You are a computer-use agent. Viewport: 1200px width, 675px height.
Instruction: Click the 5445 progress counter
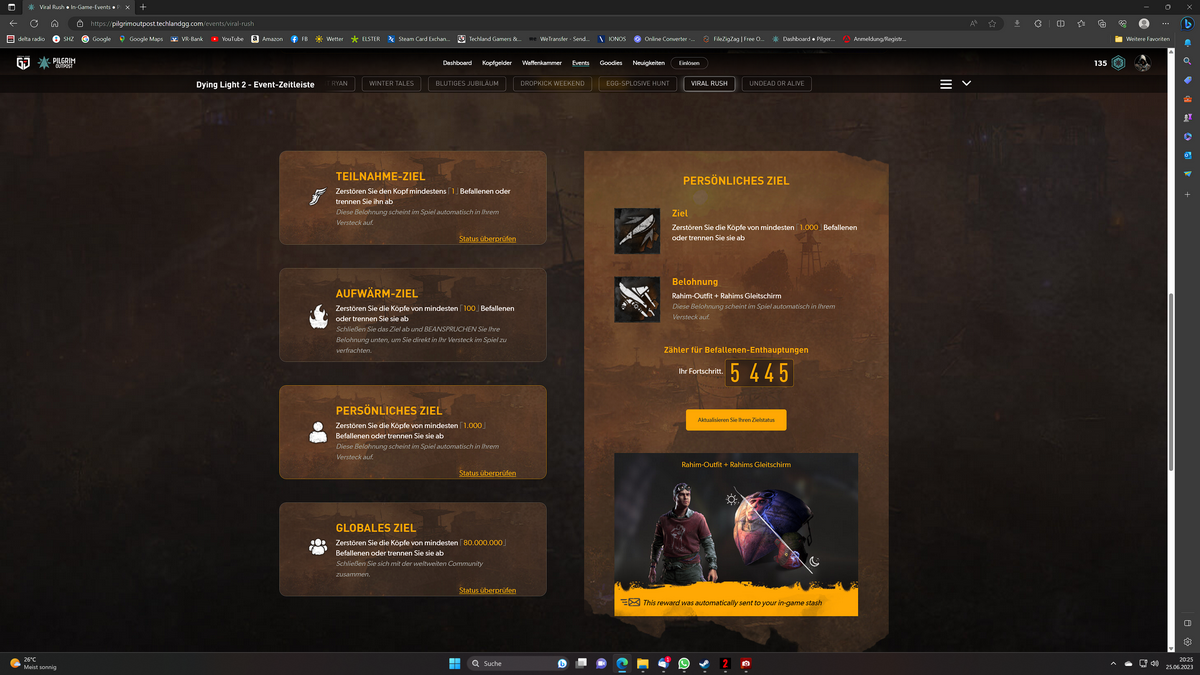tap(759, 374)
